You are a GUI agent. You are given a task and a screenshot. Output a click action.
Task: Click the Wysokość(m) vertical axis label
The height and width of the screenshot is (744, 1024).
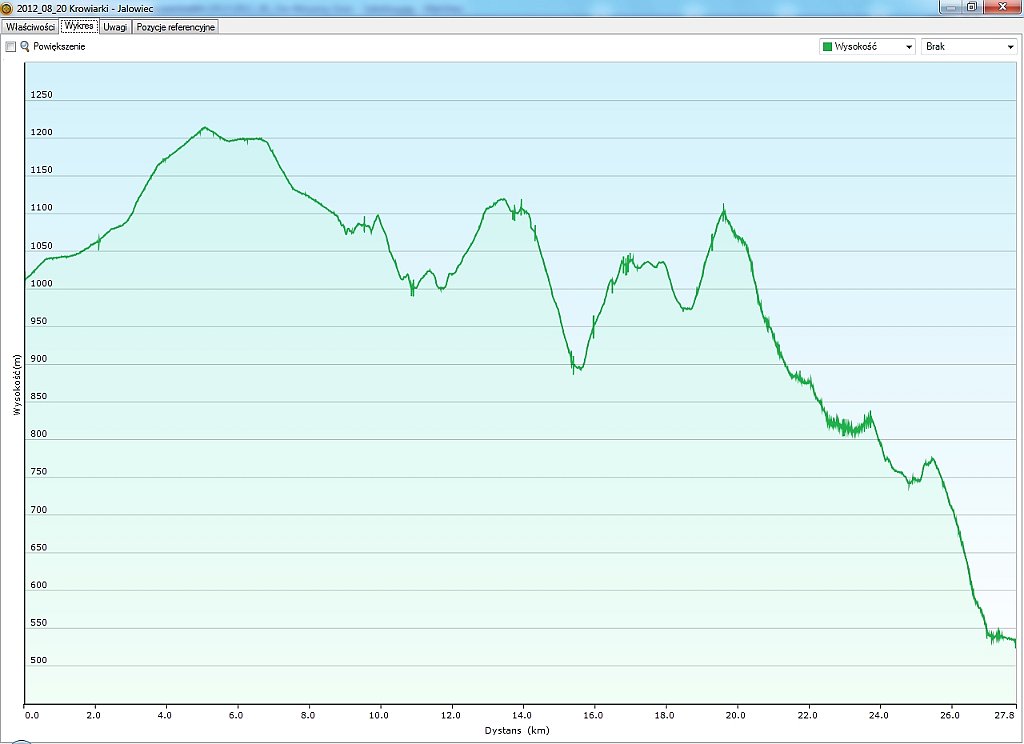point(17,385)
